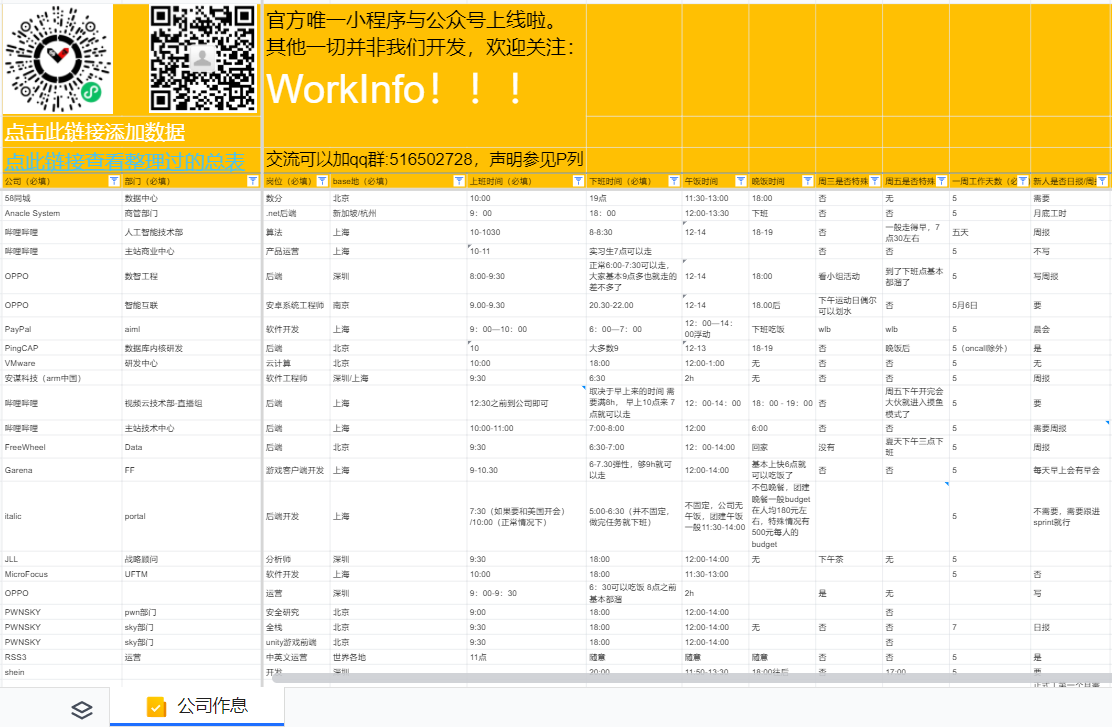Select 实习生7点可以走 cell

tap(634, 251)
